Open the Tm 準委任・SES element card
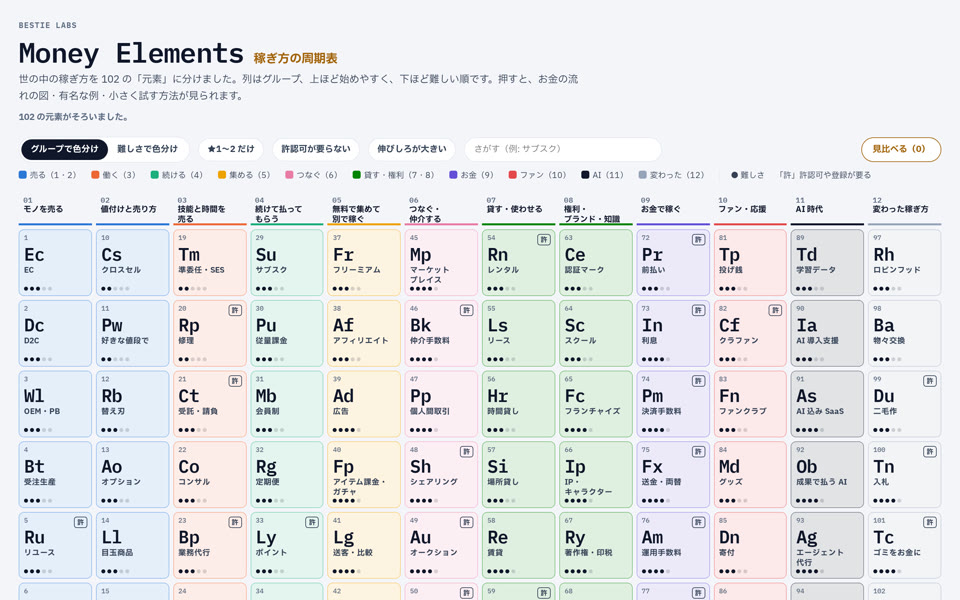 (x=209, y=263)
